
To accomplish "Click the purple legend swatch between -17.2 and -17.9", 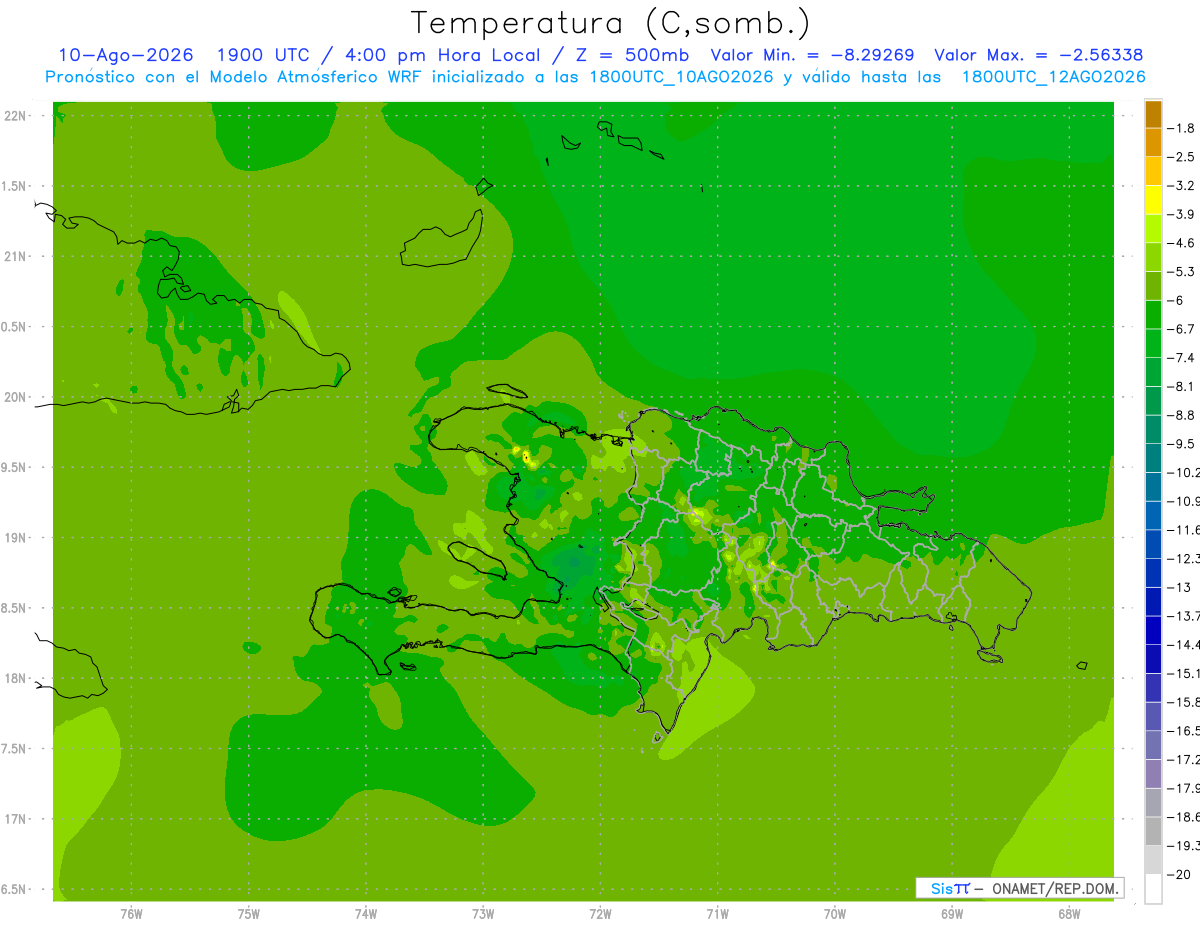I will (1153, 773).
